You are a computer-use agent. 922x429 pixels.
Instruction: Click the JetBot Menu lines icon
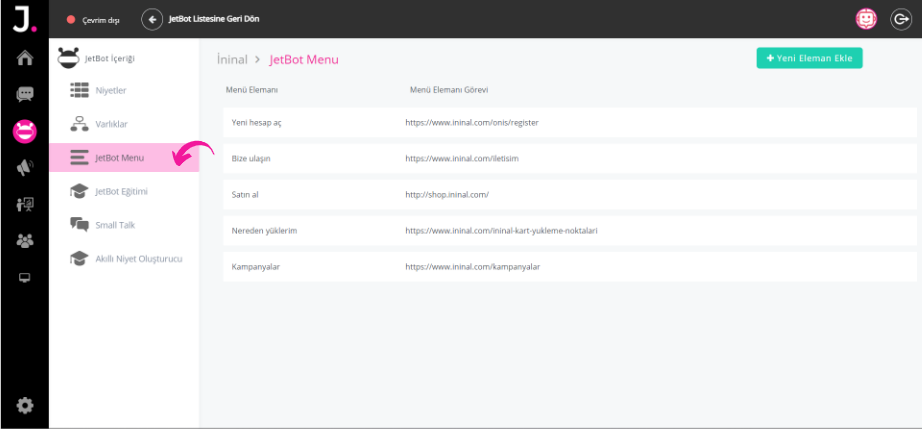click(x=79, y=157)
